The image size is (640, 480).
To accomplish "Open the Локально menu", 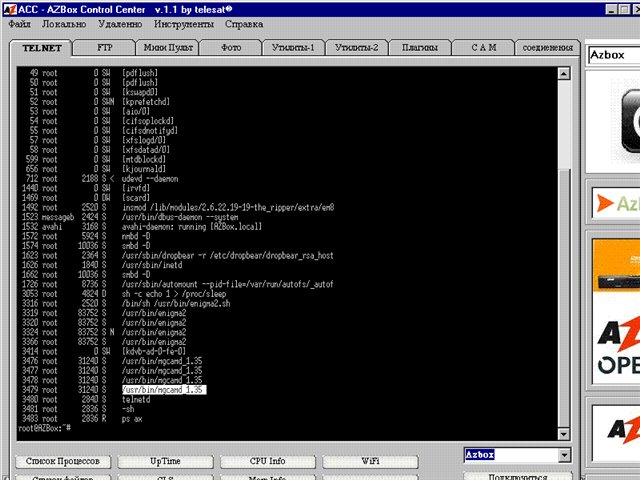I will tap(64, 24).
